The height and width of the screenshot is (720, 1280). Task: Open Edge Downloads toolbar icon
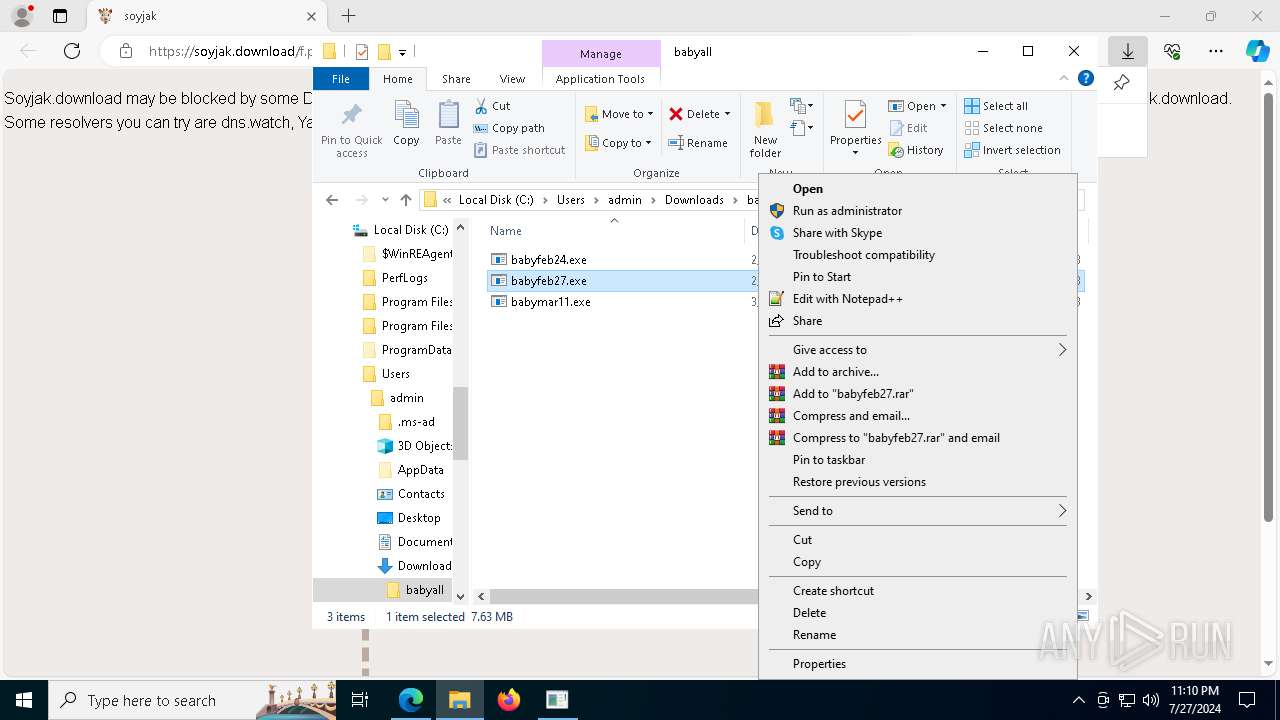tap(1128, 51)
